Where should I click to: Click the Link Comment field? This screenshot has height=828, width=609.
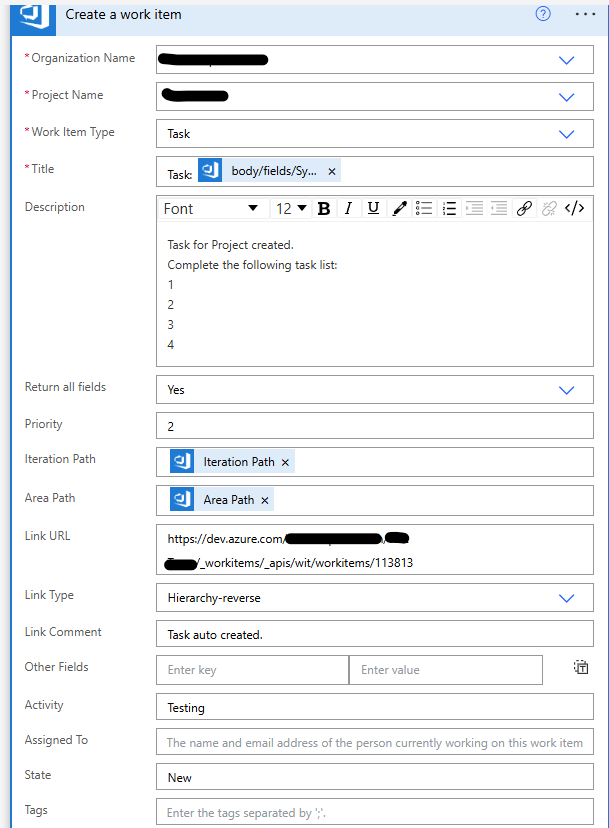pos(374,634)
